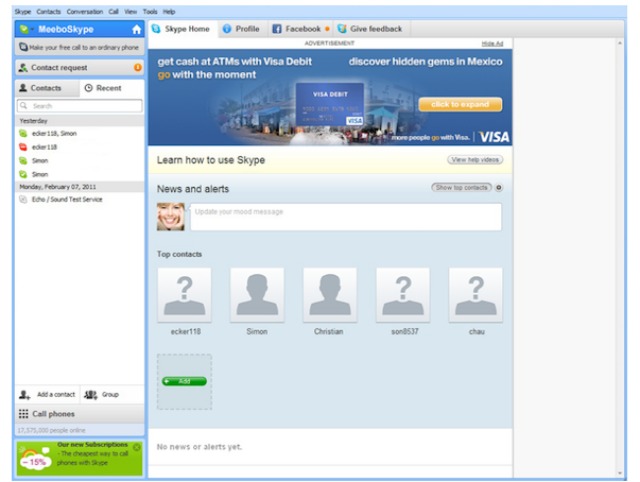Viewport: 640px width, 482px height.
Task: Click the Group button
Action: [x=112, y=395]
